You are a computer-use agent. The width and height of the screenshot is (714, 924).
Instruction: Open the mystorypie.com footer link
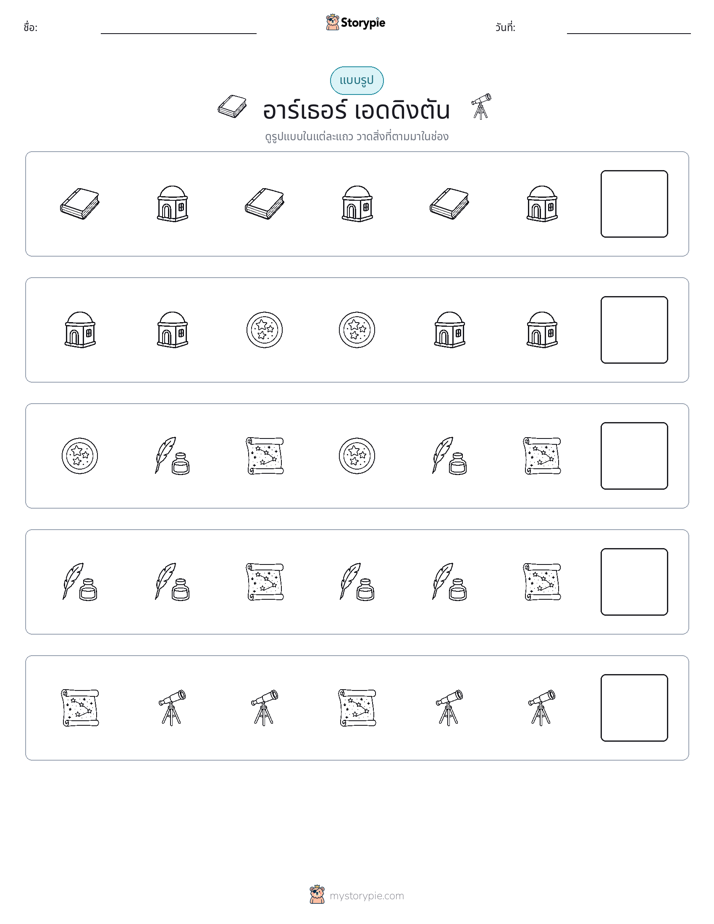pos(366,896)
